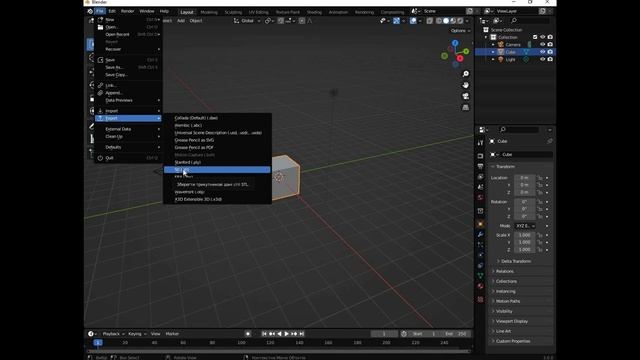This screenshot has height=360, width=640.
Task: Click the End frame 250 field
Action: [x=456, y=334]
